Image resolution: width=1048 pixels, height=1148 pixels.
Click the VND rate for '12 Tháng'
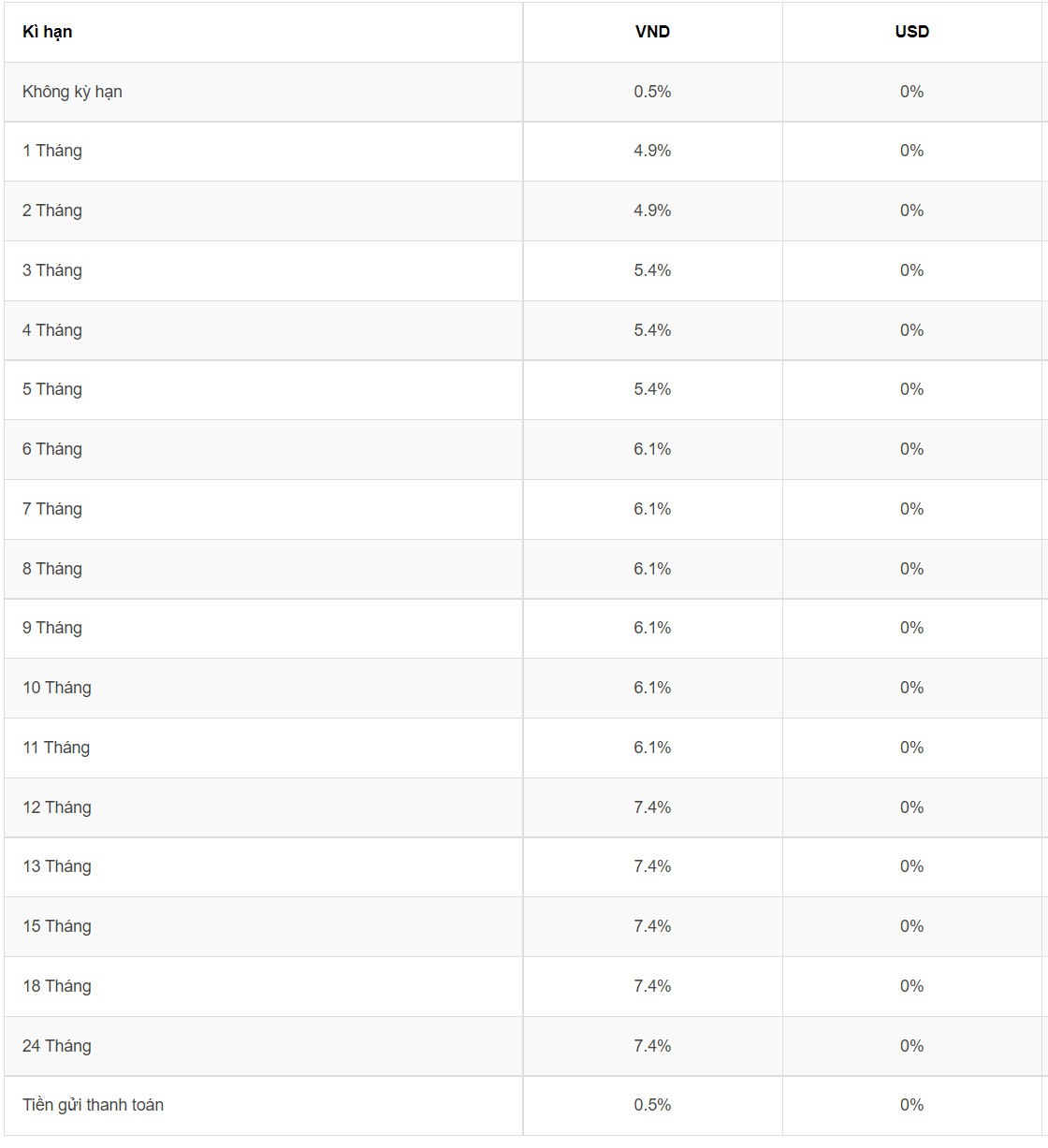point(652,807)
